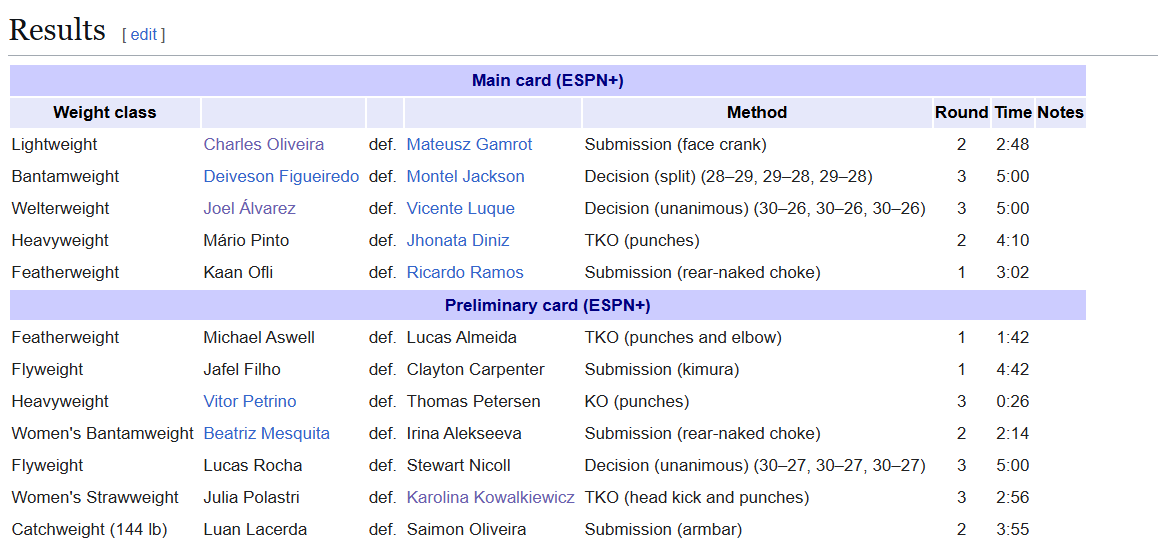Image resolution: width=1158 pixels, height=542 pixels.
Task: Click the Preliminary card (ESPN+) header row
Action: point(547,305)
